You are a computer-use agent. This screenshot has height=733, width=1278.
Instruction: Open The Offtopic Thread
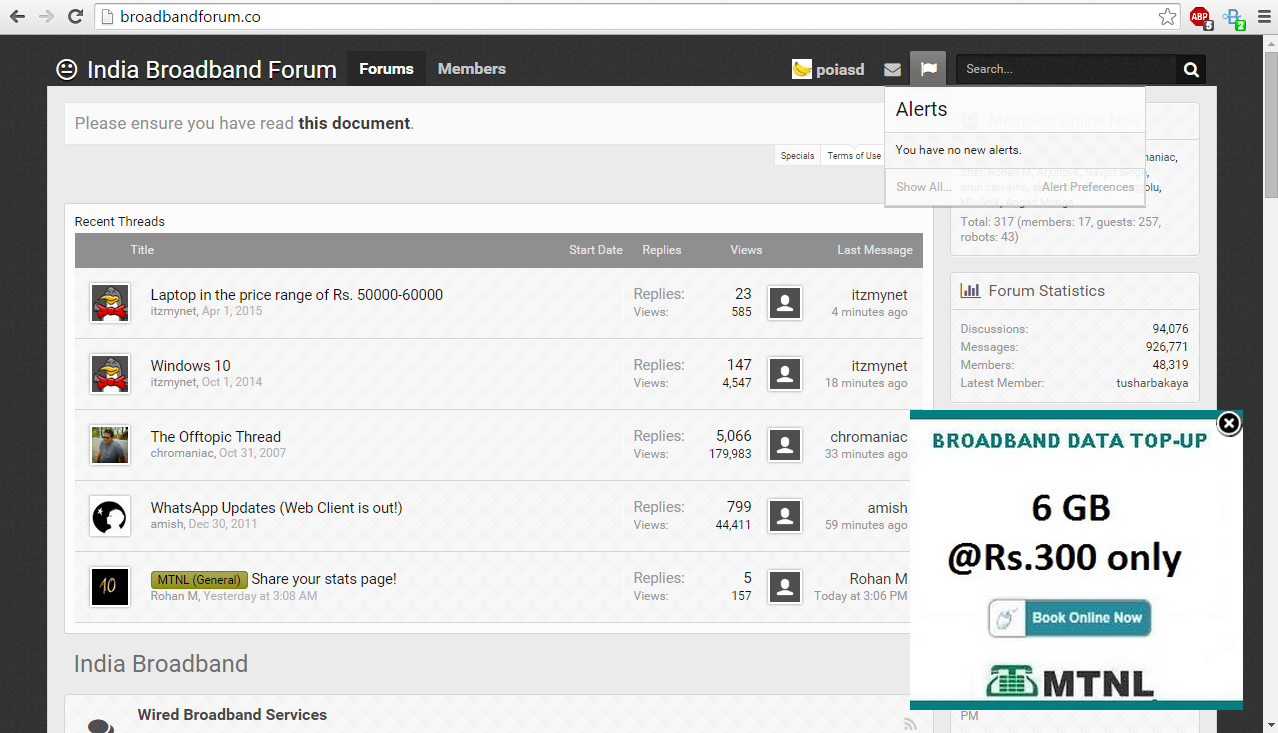pyautogui.click(x=215, y=436)
